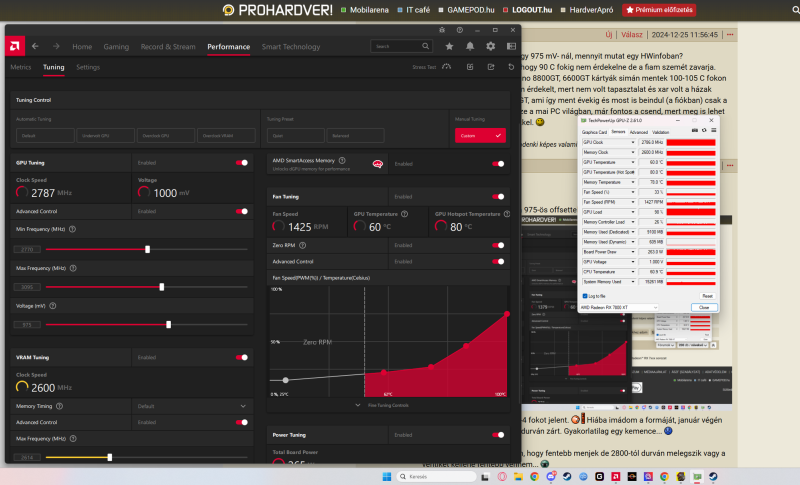800x485 pixels.
Task: Open the help question mark icon in title bar
Action: point(460,30)
